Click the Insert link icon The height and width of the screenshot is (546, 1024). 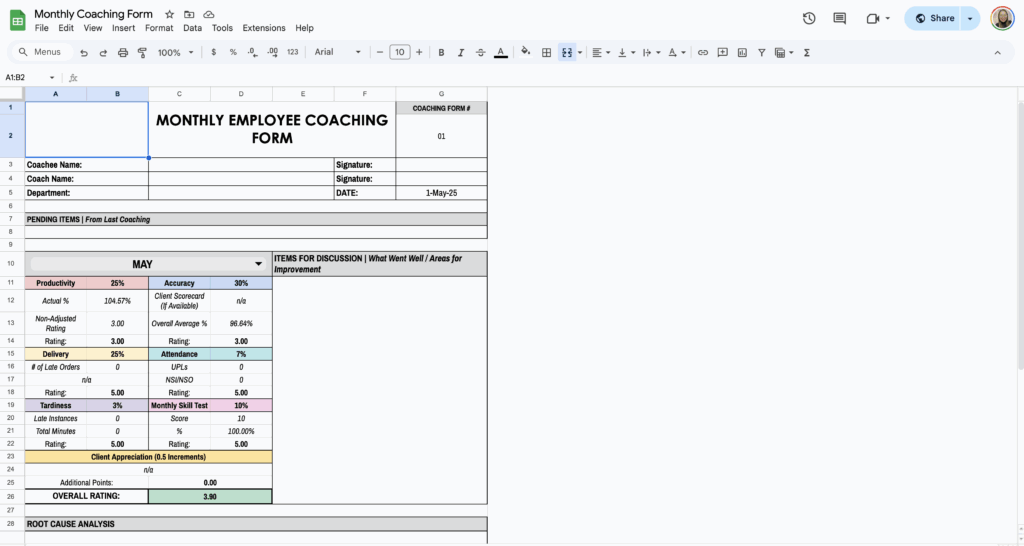click(x=703, y=53)
